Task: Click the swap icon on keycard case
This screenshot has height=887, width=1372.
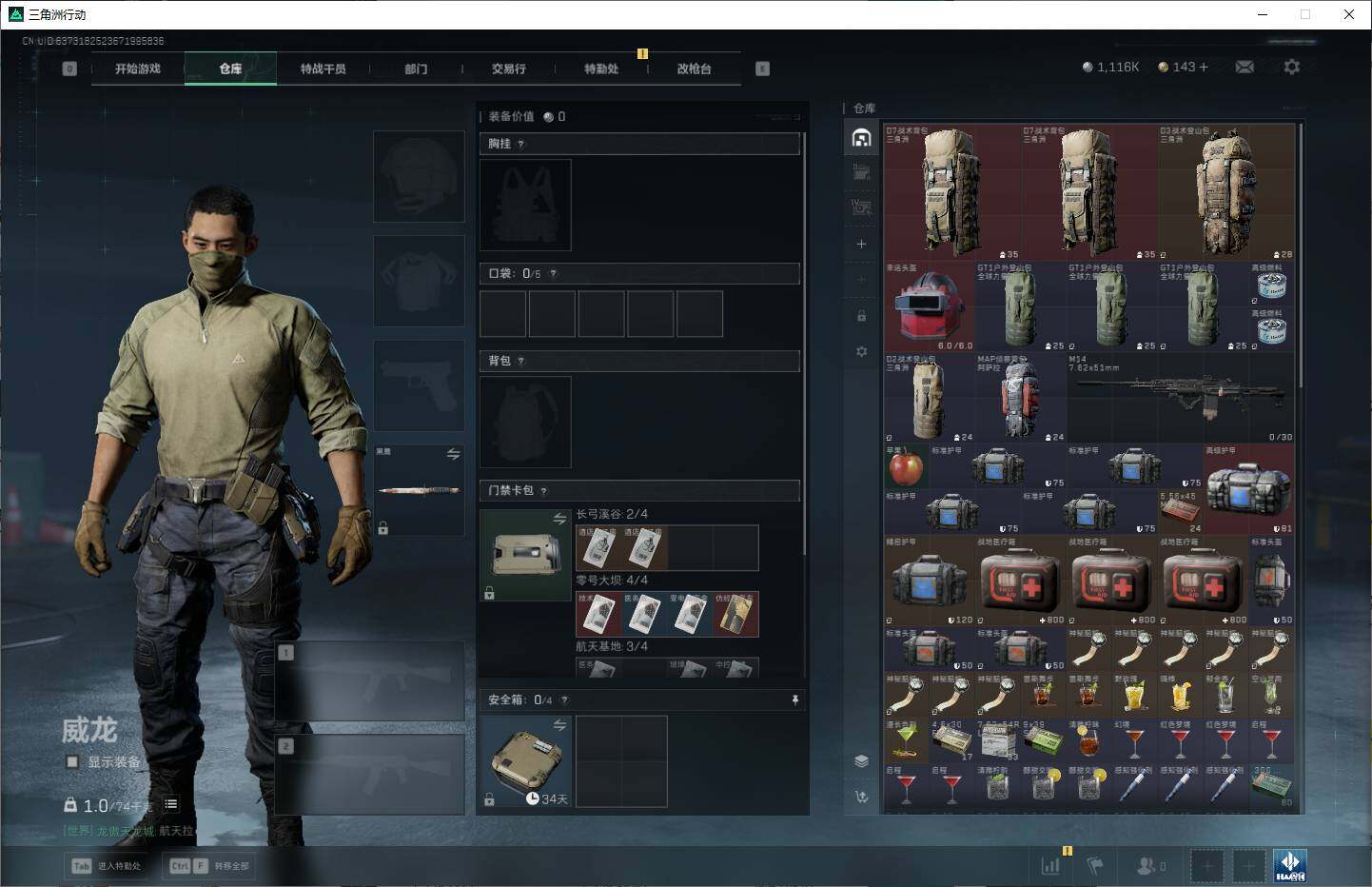Action: [559, 519]
